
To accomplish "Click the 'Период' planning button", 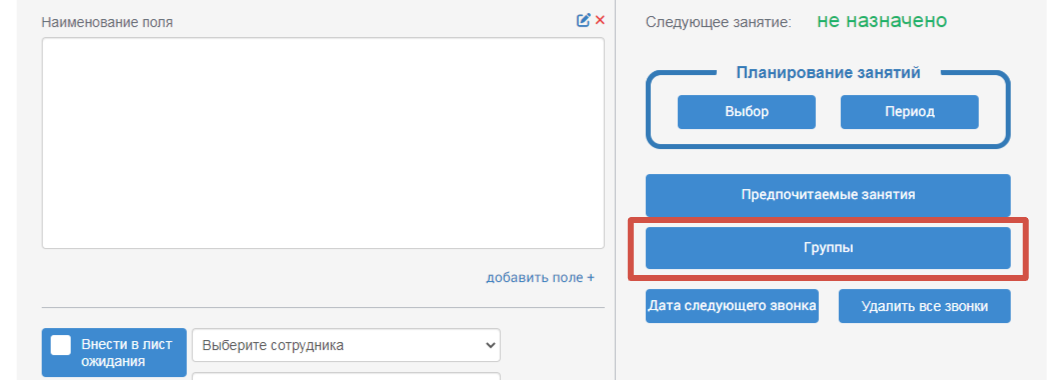I will [x=909, y=112].
